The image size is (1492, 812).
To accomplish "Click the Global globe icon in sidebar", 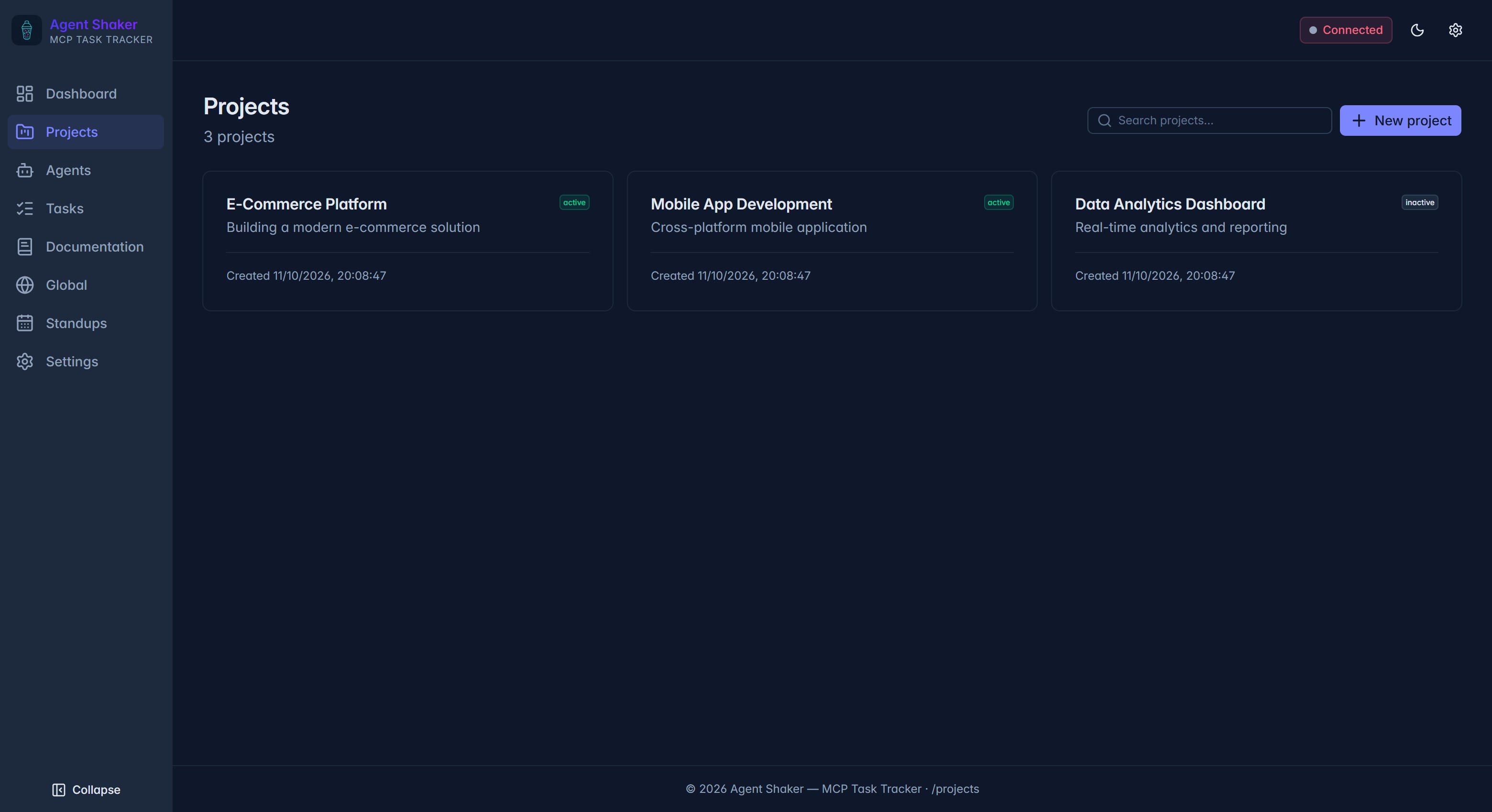I will pyautogui.click(x=25, y=285).
